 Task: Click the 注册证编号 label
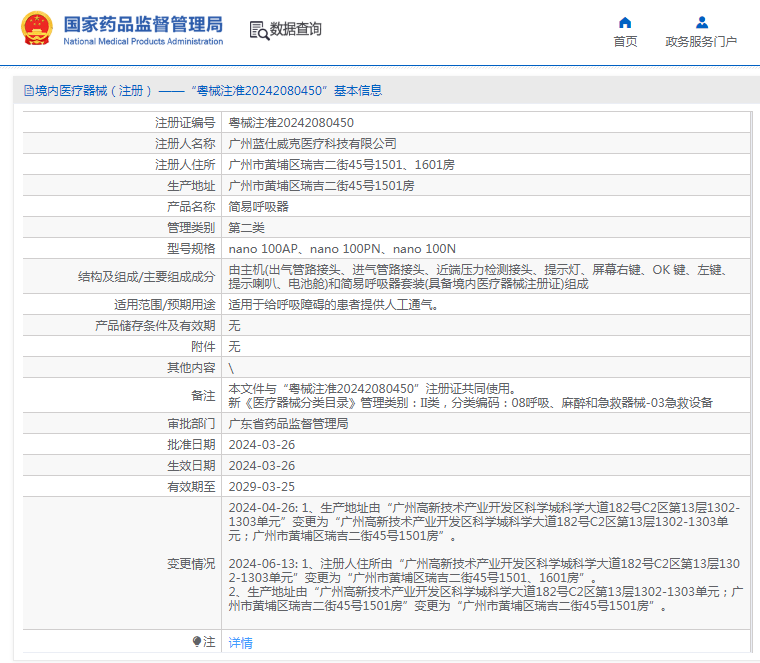(x=185, y=123)
